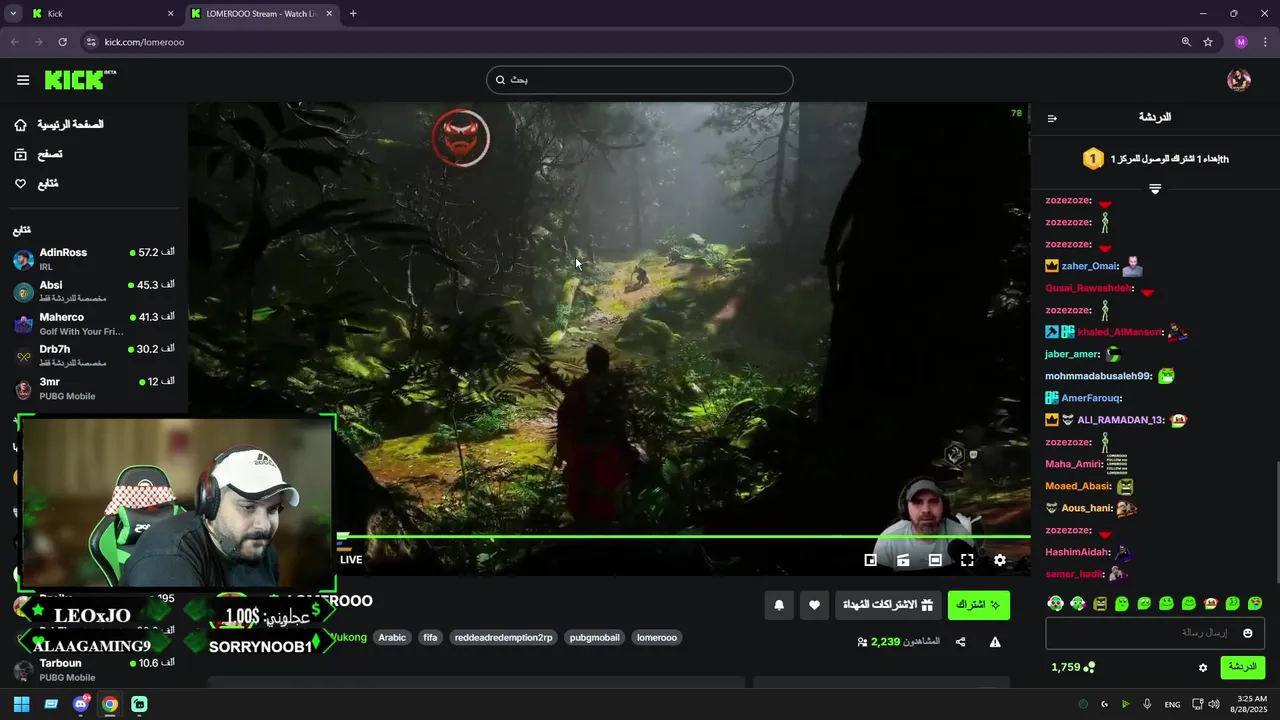Open browser zoom magnifier icon
Viewport: 1280px width, 720px height.
point(1186,42)
